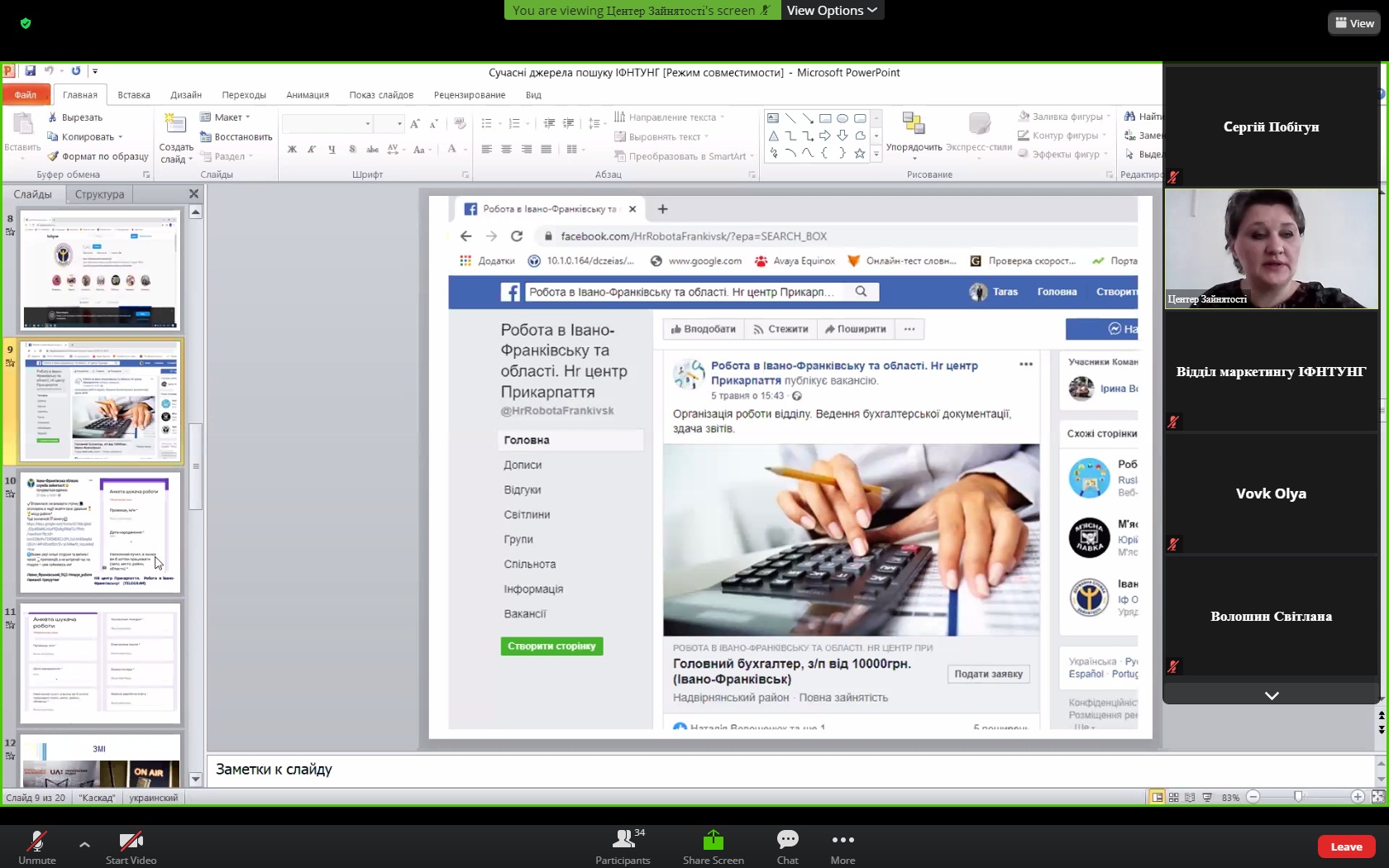Viewport: 1389px width, 868px height.
Task: Click the Share Screen icon
Action: [x=713, y=841]
